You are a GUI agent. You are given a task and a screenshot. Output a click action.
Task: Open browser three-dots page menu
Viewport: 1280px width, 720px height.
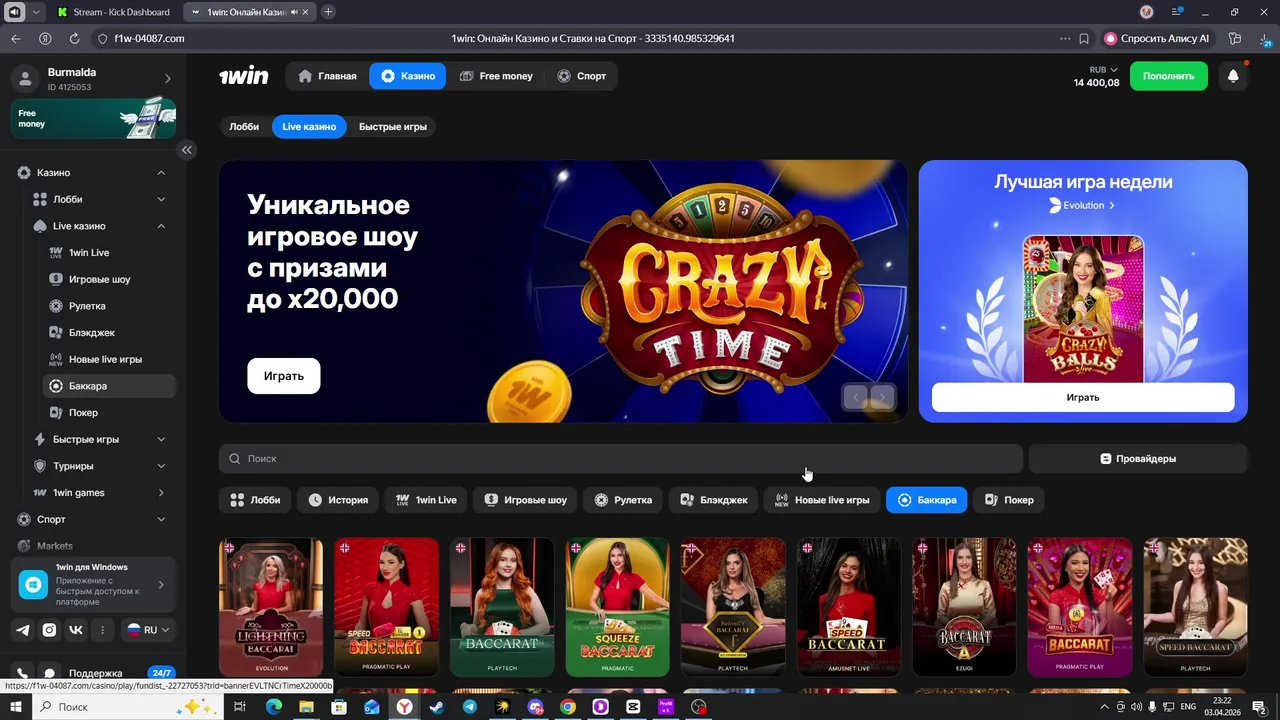(x=1065, y=38)
